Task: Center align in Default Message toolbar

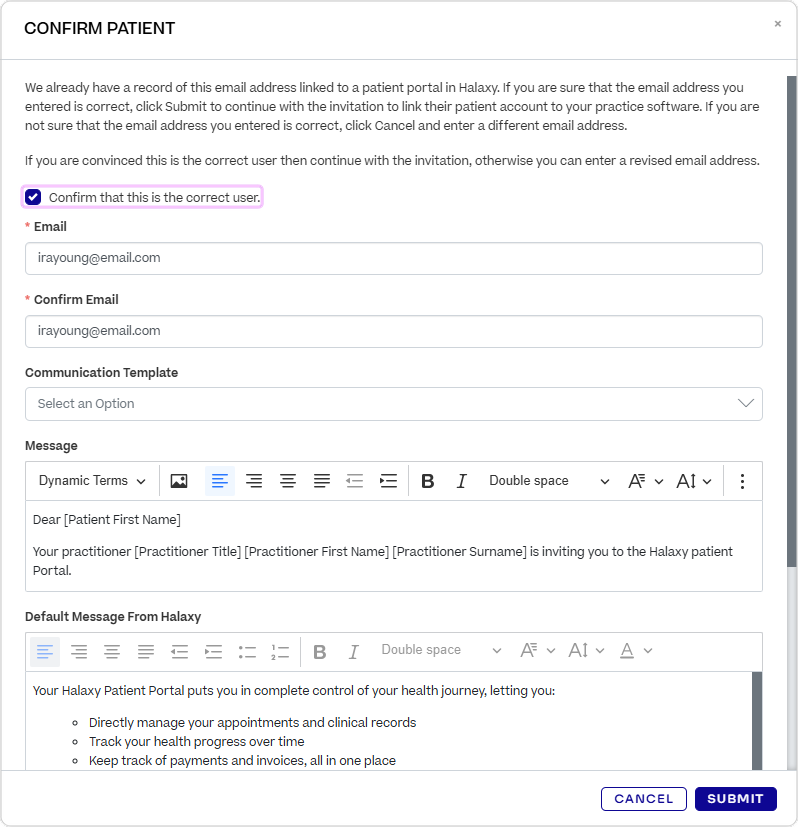Action: click(112, 652)
